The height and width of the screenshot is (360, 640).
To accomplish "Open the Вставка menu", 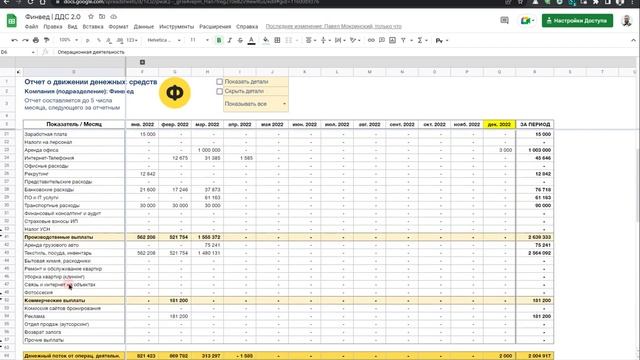I will 93,27.
